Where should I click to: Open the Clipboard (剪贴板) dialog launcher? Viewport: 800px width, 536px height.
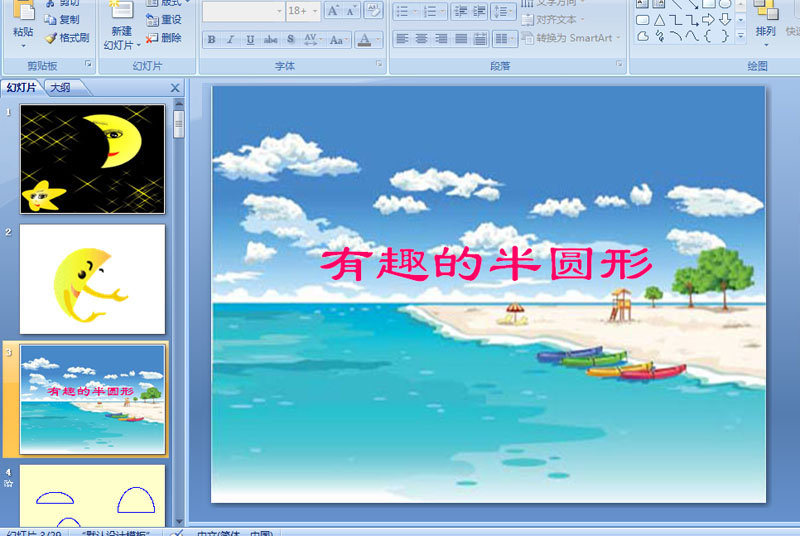[x=88, y=64]
